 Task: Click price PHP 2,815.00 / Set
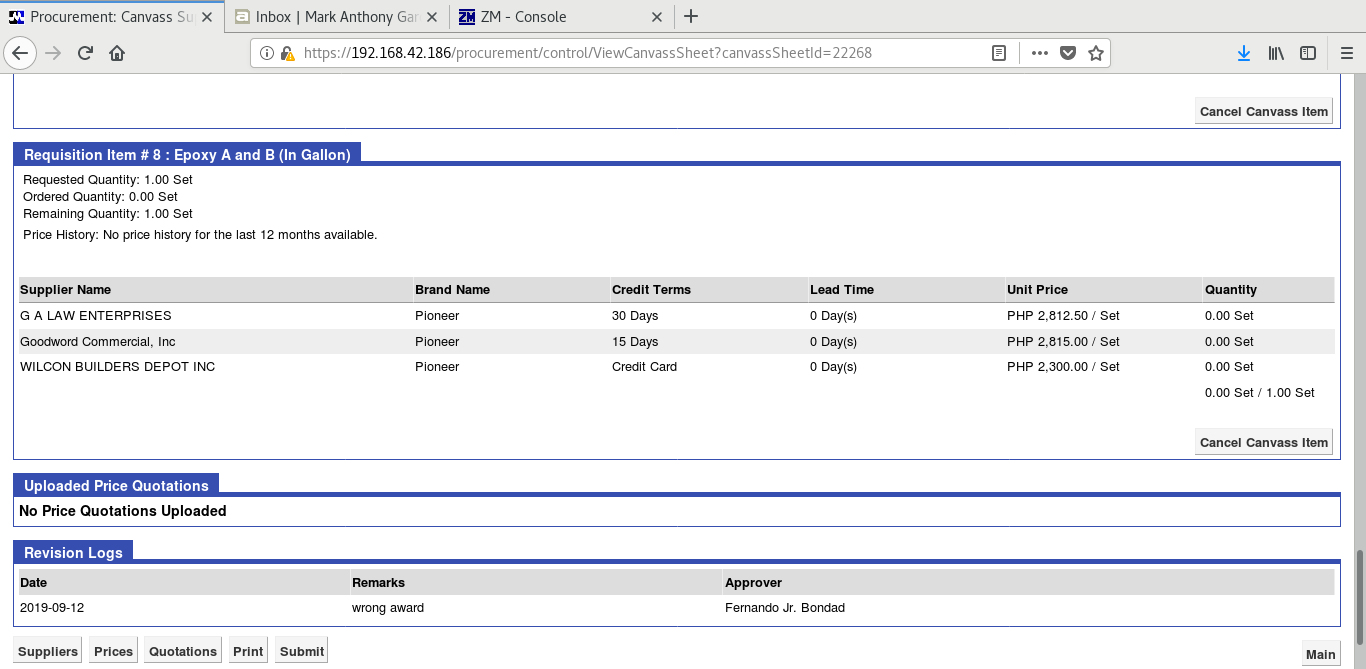[x=1063, y=342]
